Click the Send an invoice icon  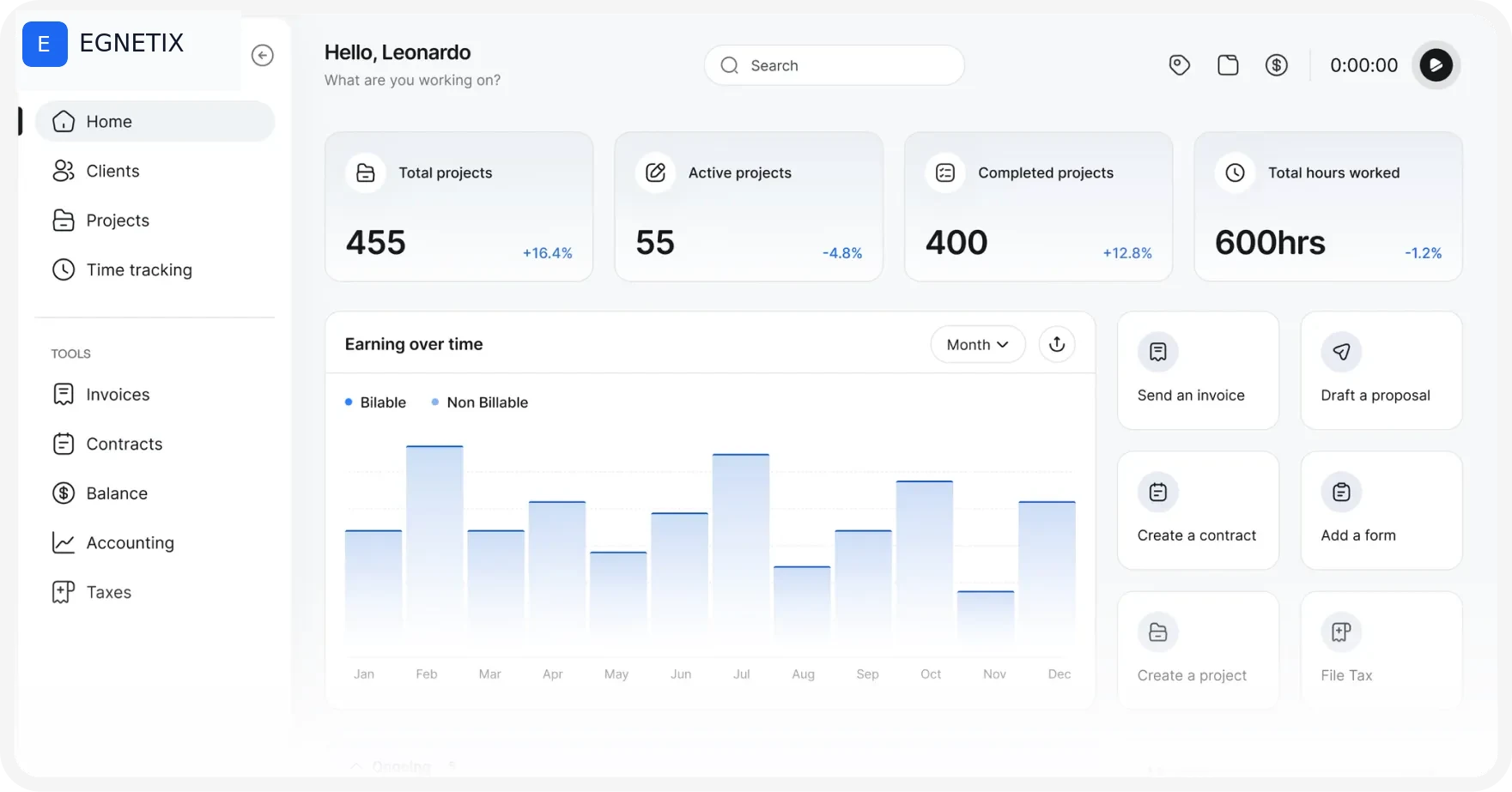pyautogui.click(x=1158, y=352)
